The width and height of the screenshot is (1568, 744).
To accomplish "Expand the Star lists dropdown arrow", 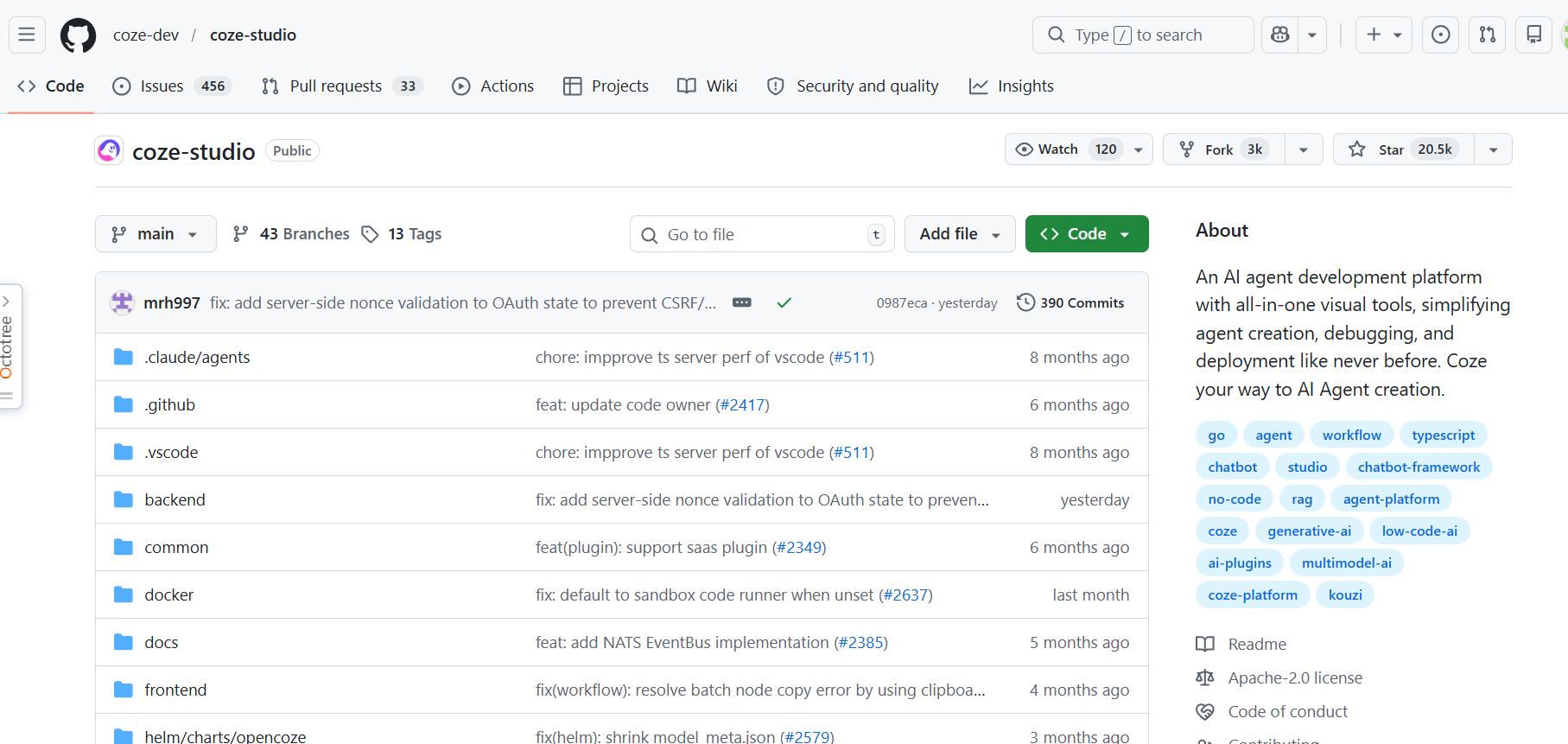I will [x=1494, y=149].
